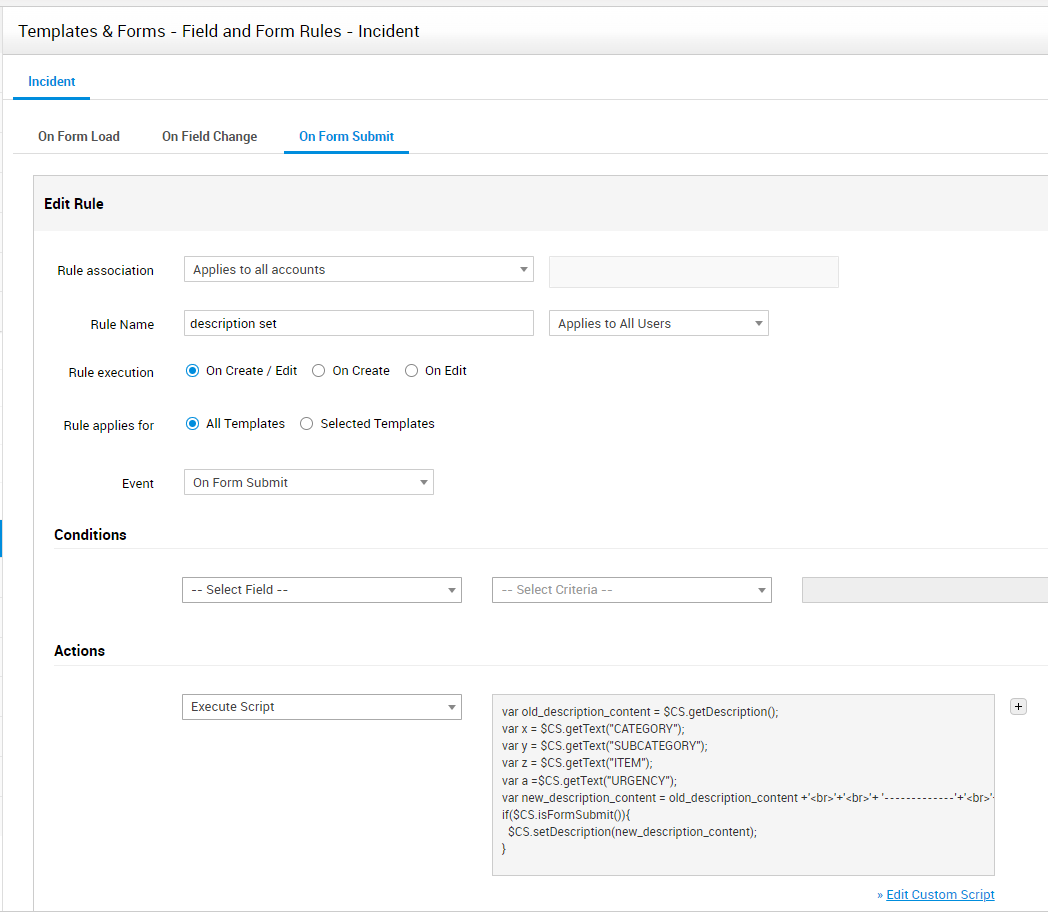
Task: Select the On Form Submit tab
Action: 346,136
